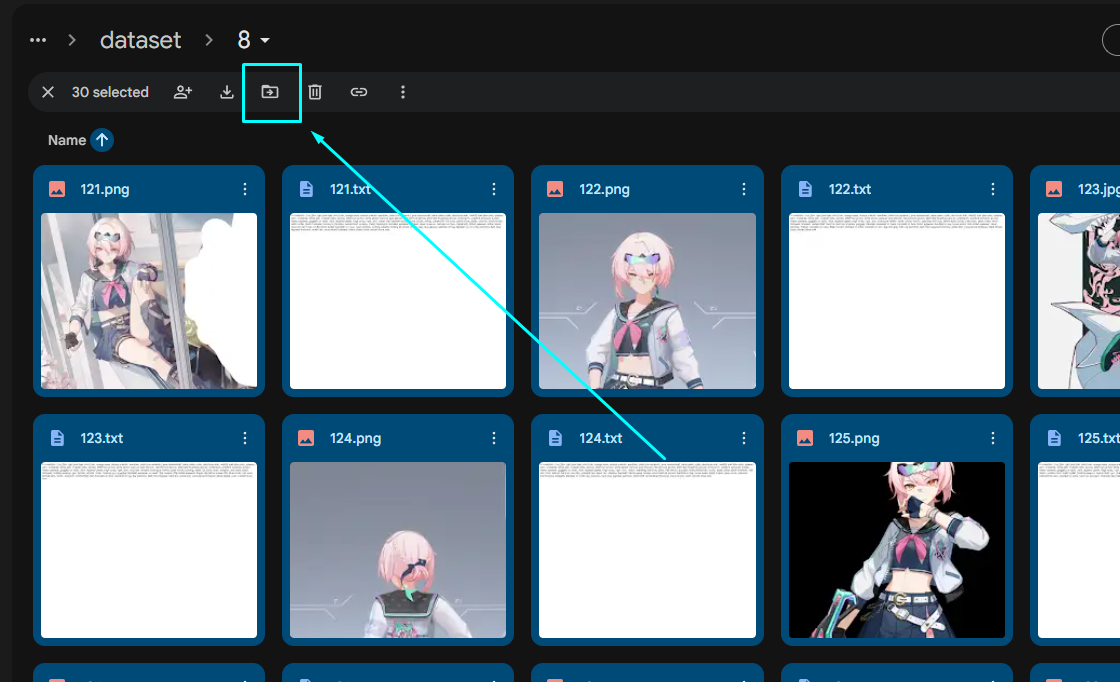Image resolution: width=1120 pixels, height=682 pixels.
Task: Toggle the Name sort to descending order
Action: click(104, 140)
